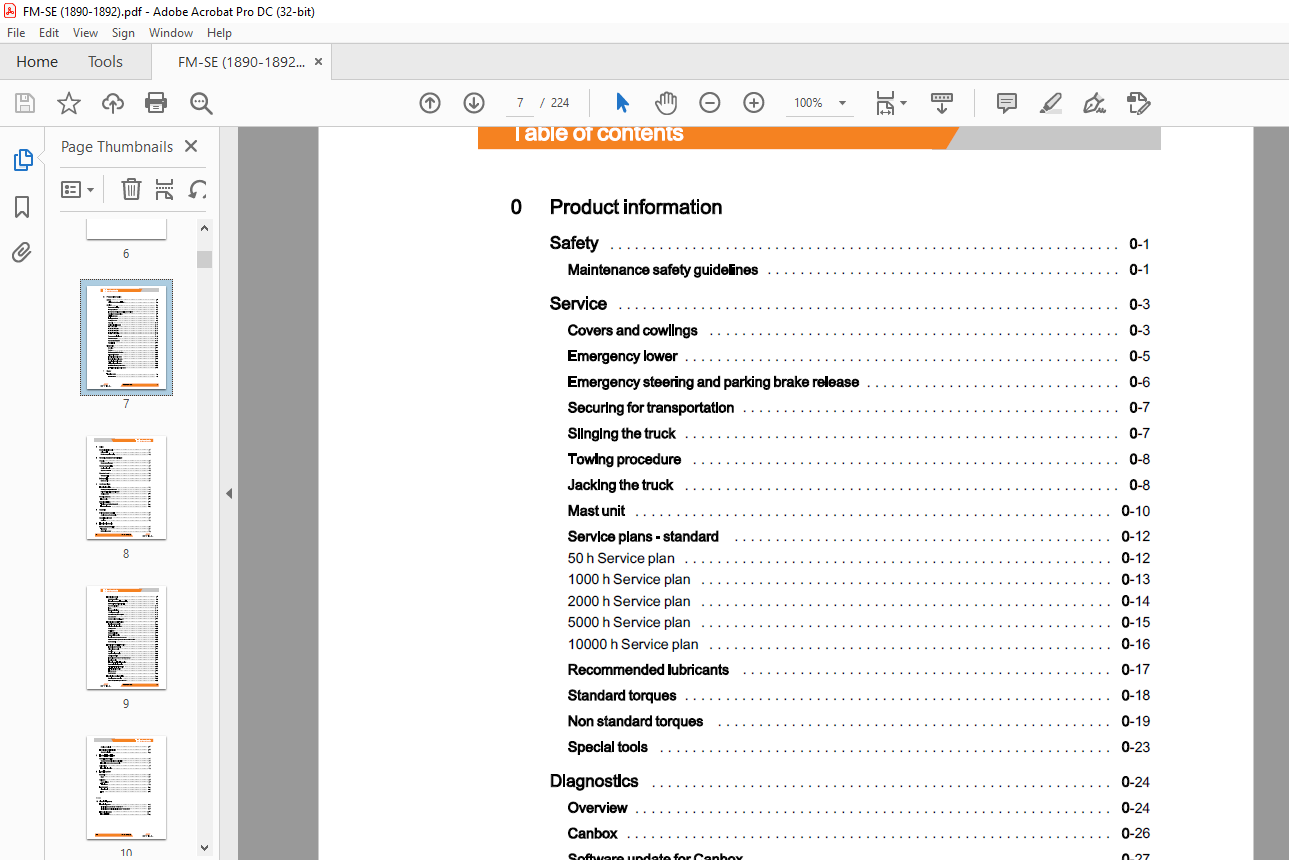Click the Canbox entry
Image resolution: width=1289 pixels, height=860 pixels.
pos(593,833)
